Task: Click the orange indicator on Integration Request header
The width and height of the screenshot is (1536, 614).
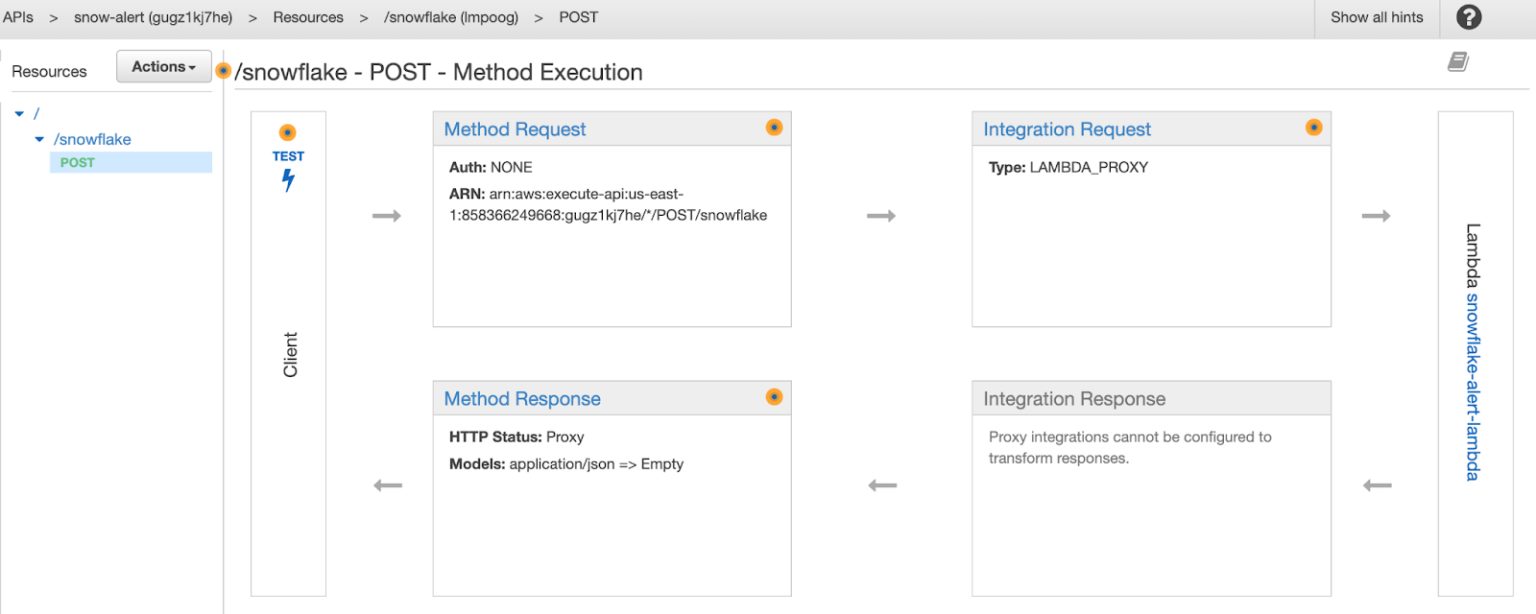Action: tap(1313, 127)
